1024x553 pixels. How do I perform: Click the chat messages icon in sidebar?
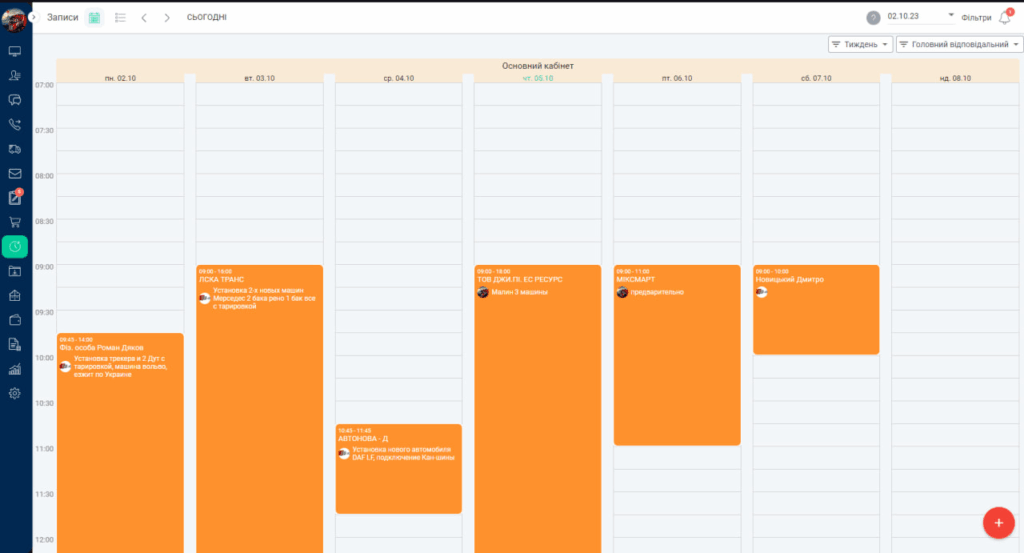coord(15,100)
